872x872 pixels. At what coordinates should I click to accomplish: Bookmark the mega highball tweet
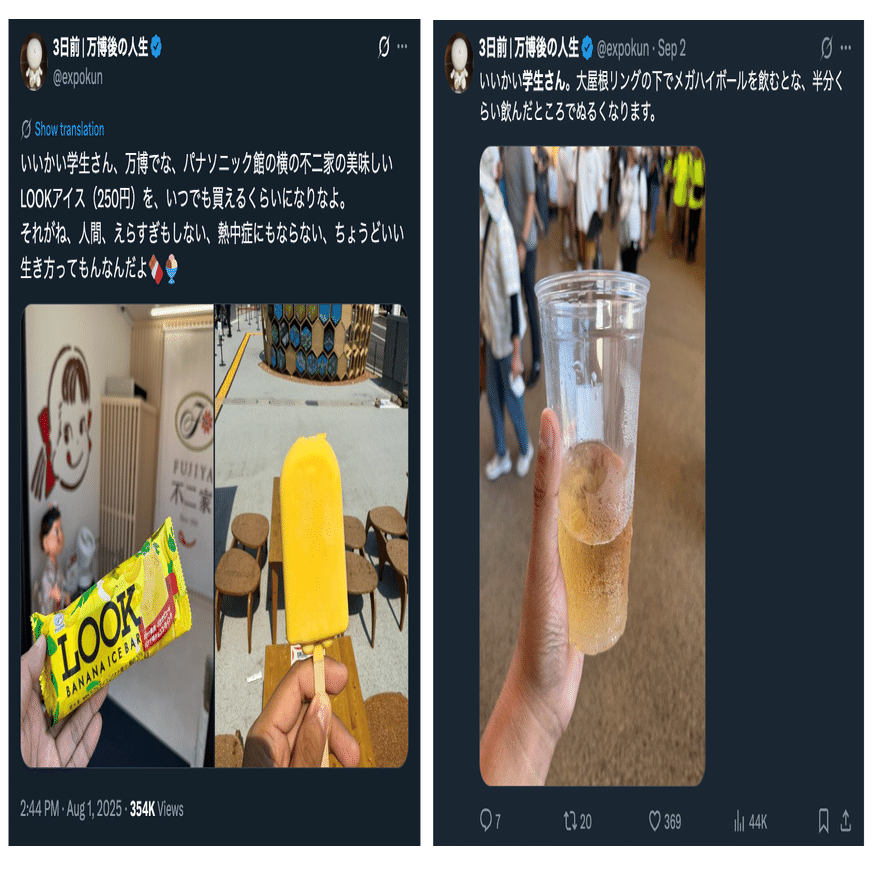pos(824,821)
